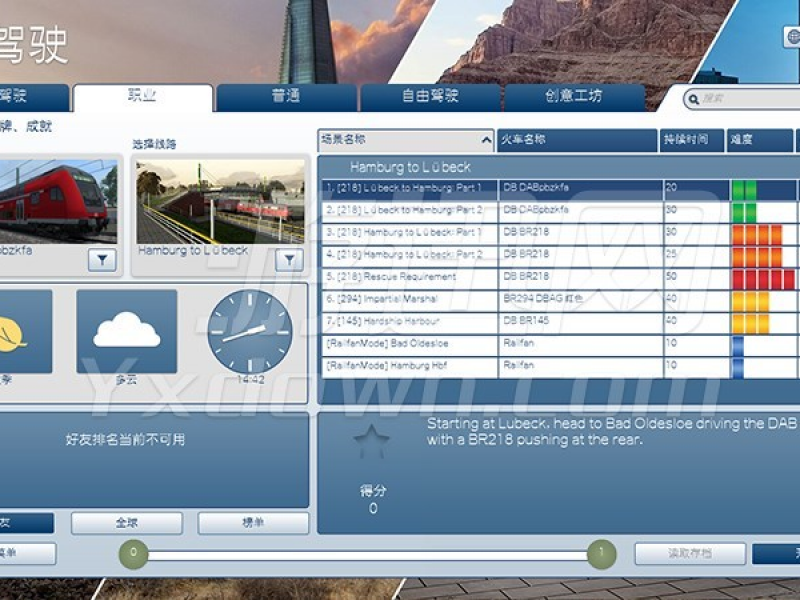Select the red train thumbnail image
The image size is (800, 600).
[58, 202]
